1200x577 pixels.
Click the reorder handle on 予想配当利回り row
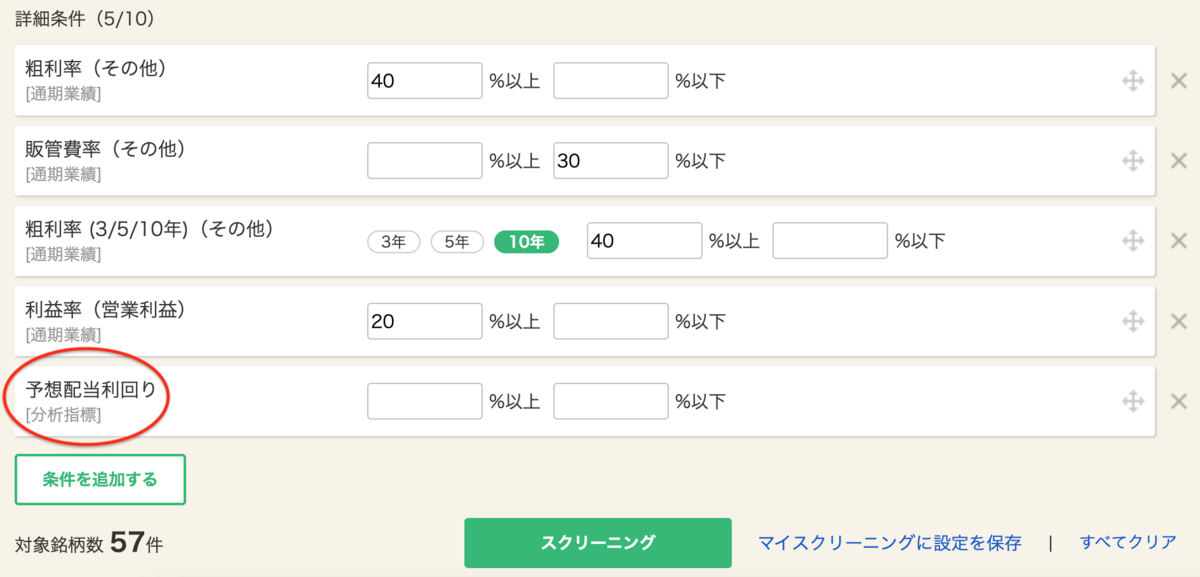[x=1132, y=401]
